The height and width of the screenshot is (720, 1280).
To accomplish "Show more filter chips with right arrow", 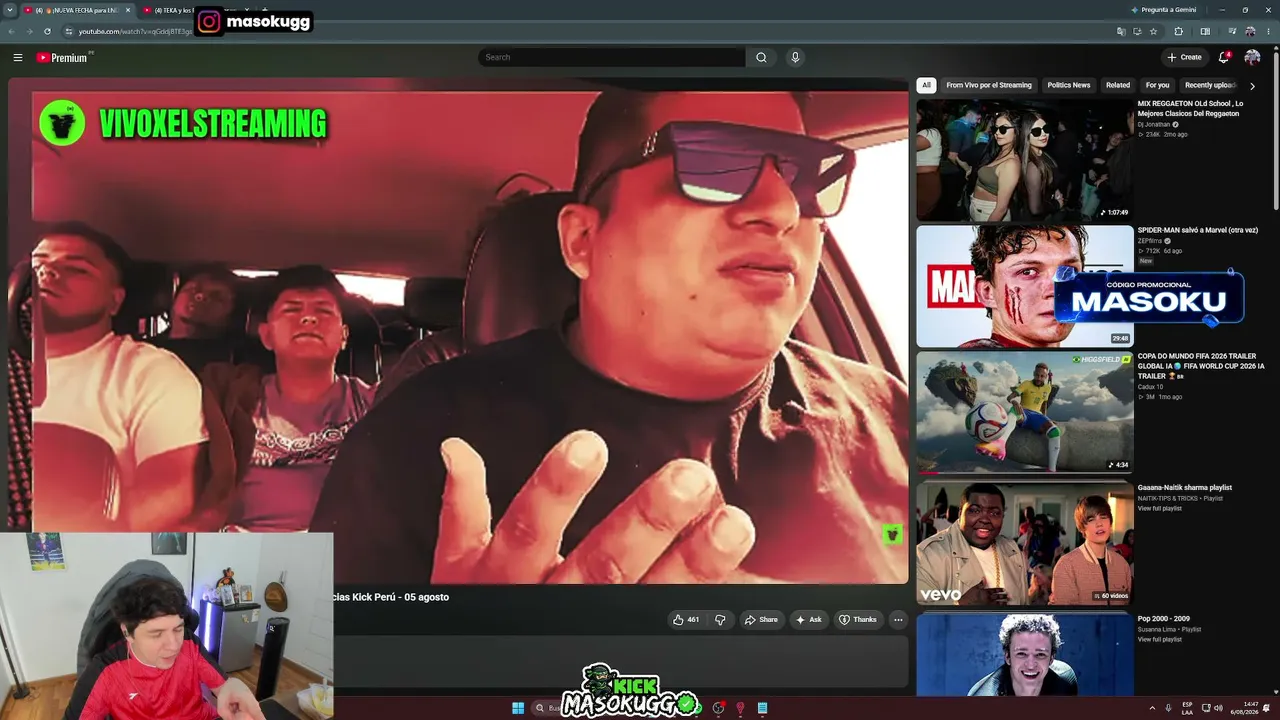I will click(1252, 86).
